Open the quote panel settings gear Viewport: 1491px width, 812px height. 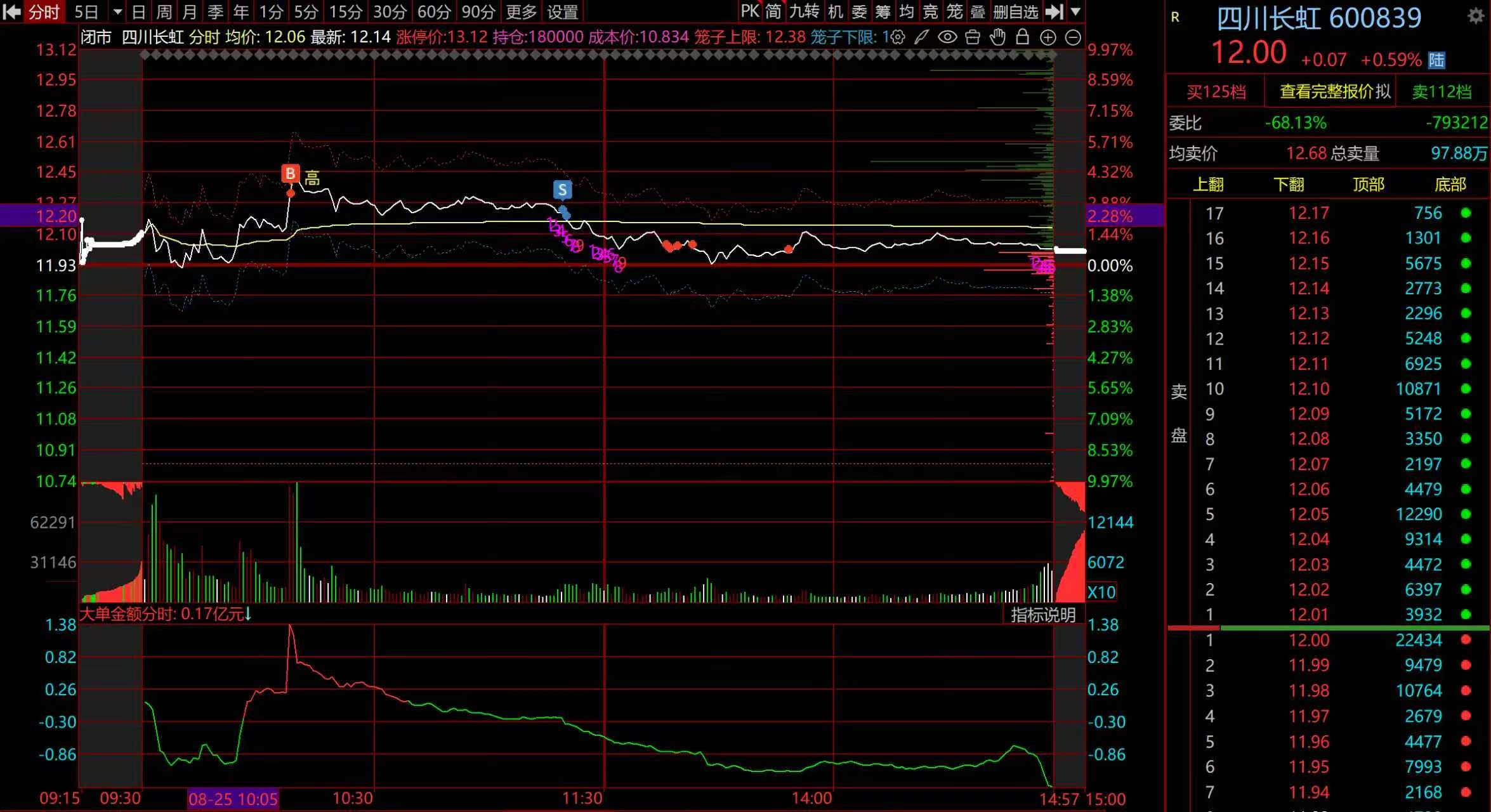[1476, 16]
